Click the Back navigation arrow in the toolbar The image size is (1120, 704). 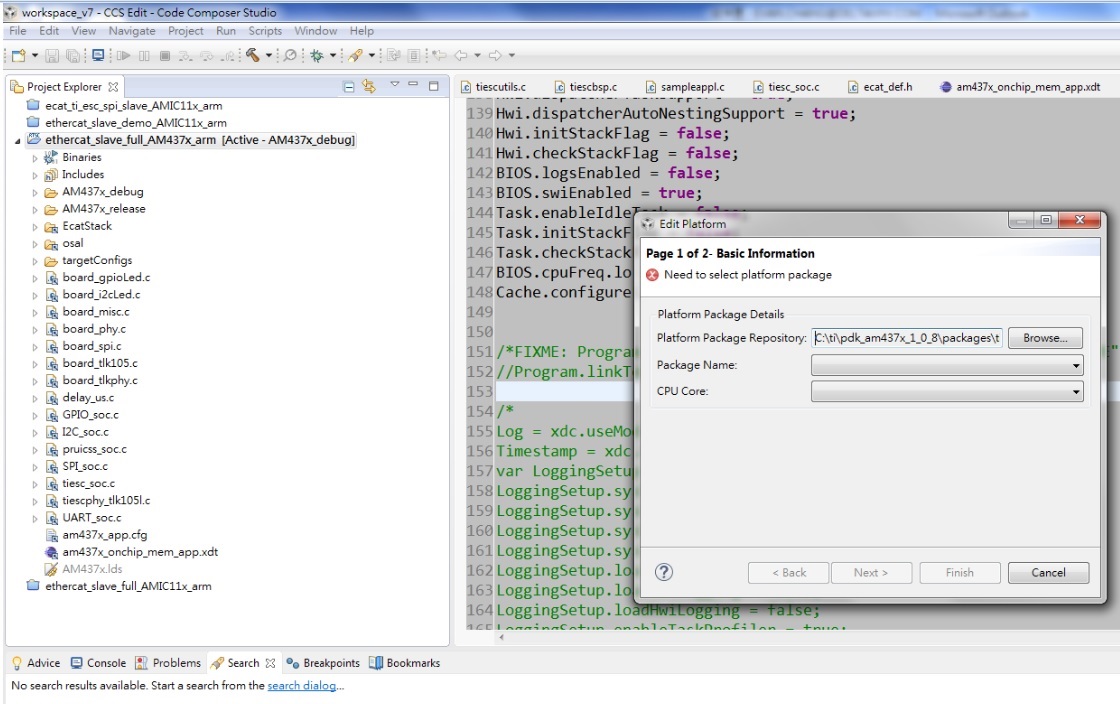tap(461, 55)
